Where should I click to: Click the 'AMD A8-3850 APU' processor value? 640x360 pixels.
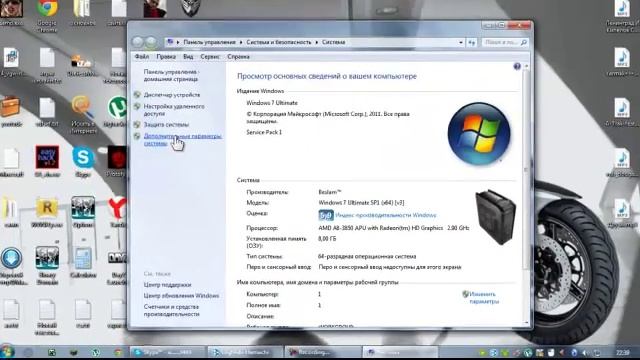pyautogui.click(x=393, y=228)
